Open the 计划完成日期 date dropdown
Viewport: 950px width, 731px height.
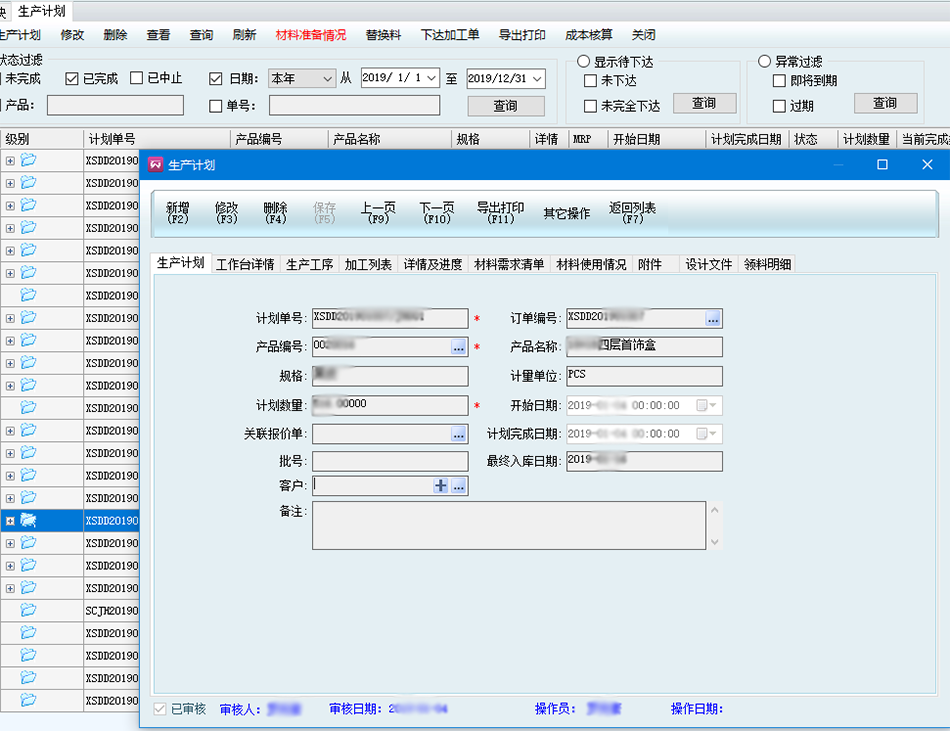(706, 434)
